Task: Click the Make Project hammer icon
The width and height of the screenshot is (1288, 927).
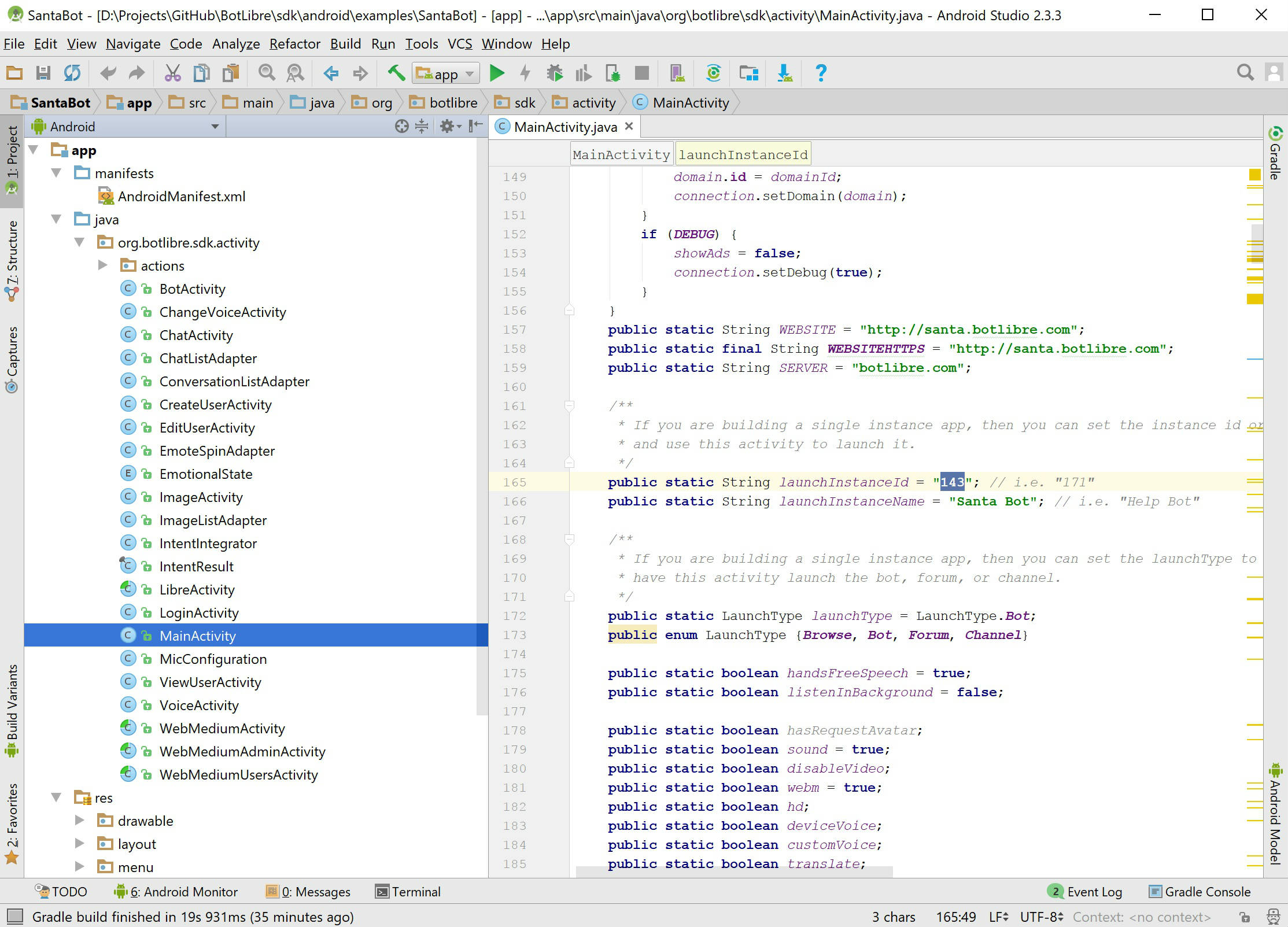Action: pos(396,73)
